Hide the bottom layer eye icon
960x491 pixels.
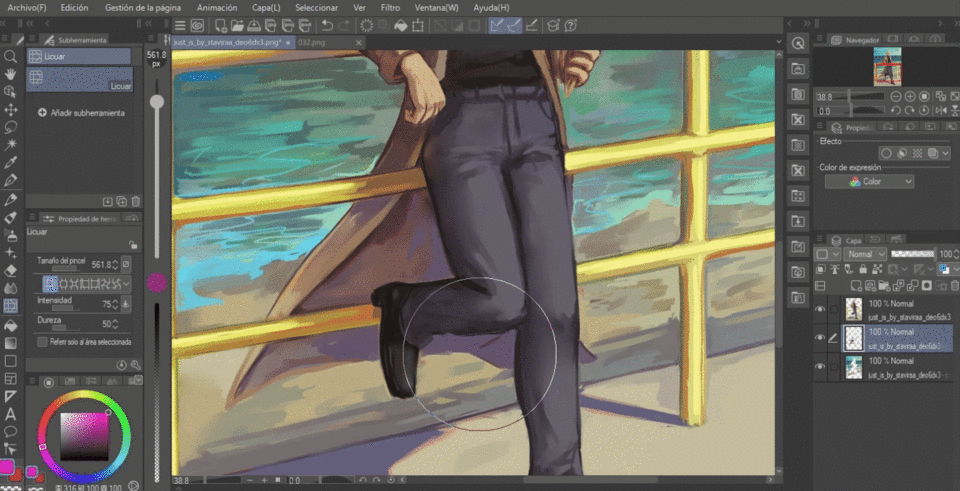point(820,366)
